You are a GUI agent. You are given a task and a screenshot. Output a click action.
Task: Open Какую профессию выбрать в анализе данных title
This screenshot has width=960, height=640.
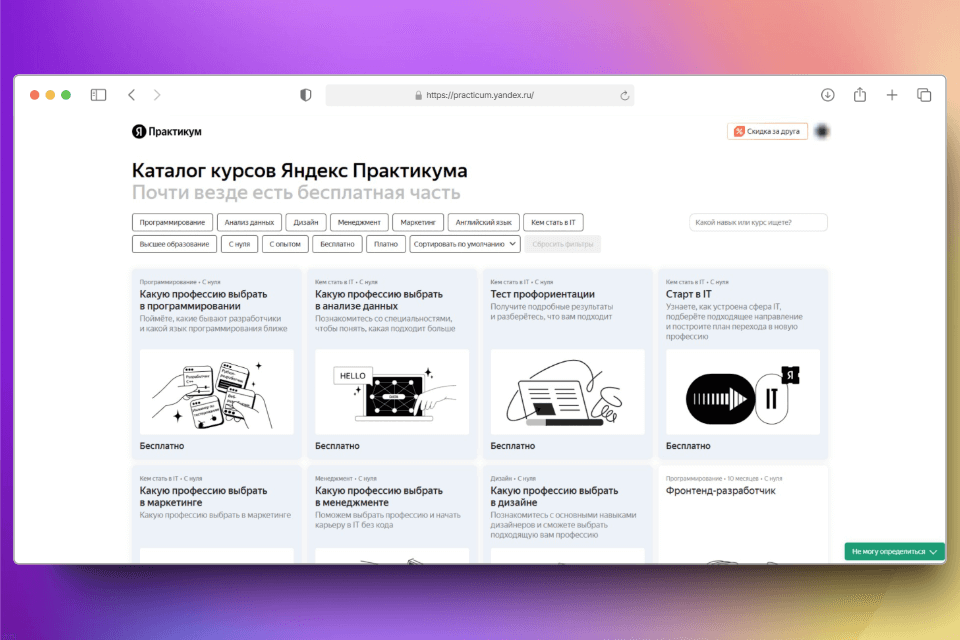coord(378,300)
